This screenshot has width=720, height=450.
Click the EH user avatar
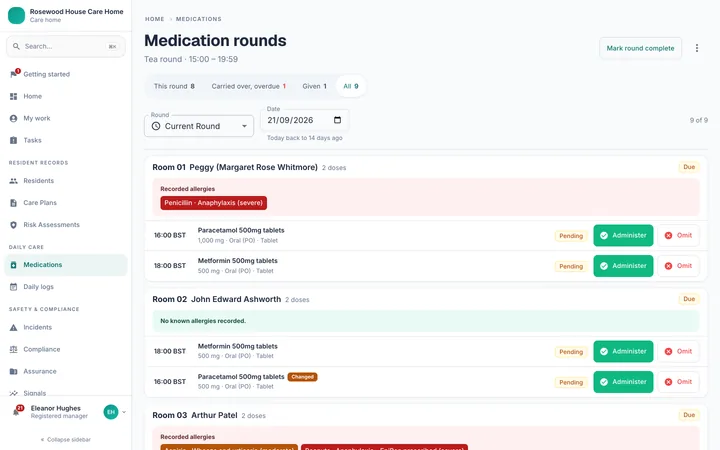pyautogui.click(x=111, y=412)
